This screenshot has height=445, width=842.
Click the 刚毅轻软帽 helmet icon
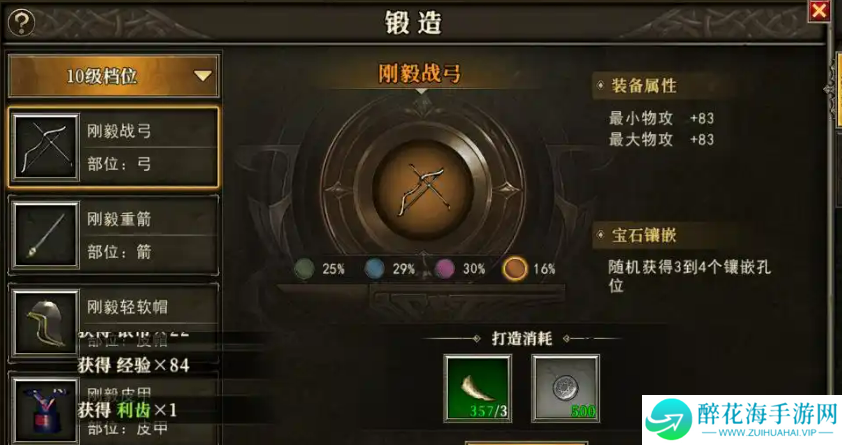coord(46,323)
